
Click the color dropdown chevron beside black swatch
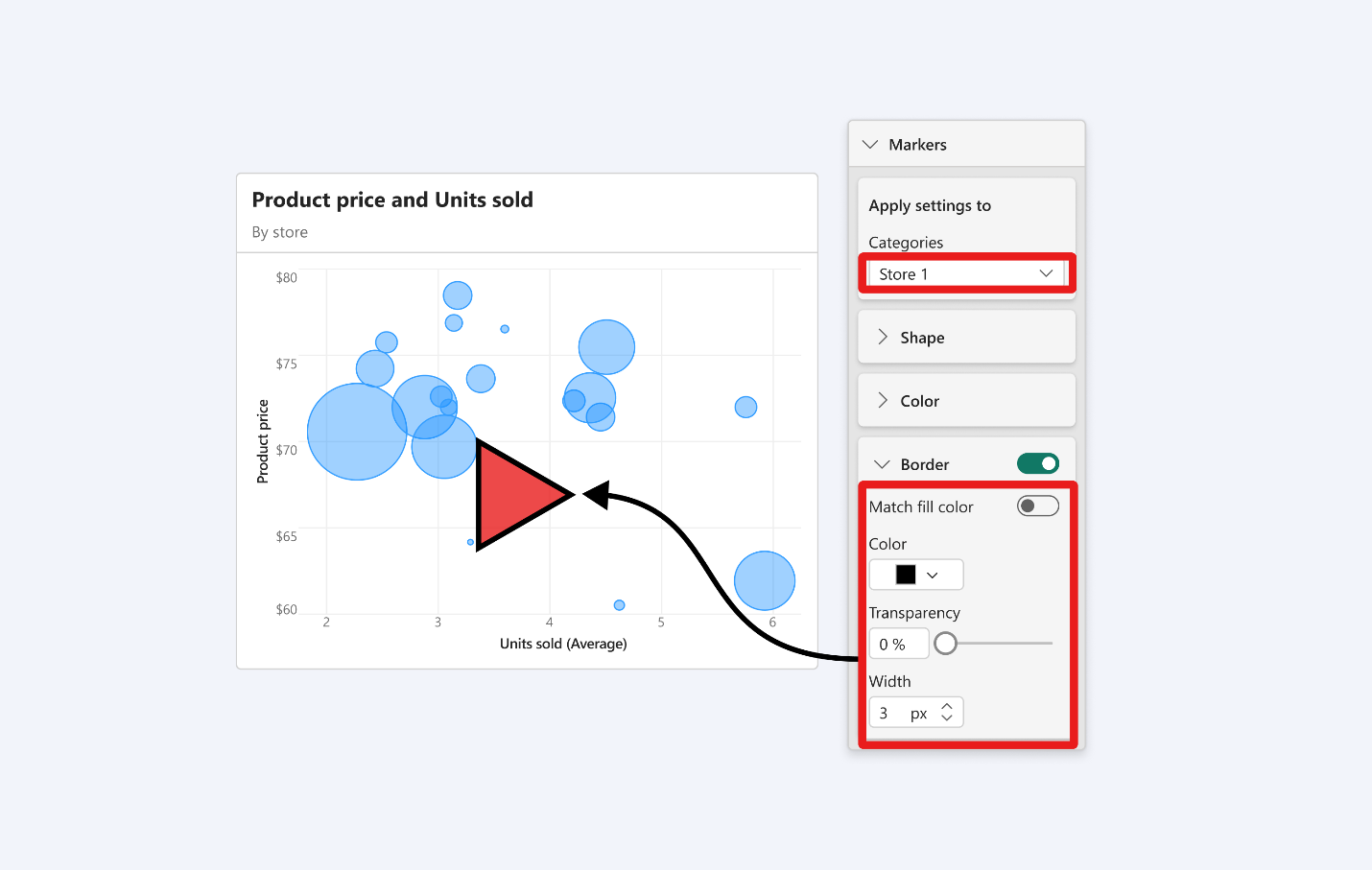point(932,576)
